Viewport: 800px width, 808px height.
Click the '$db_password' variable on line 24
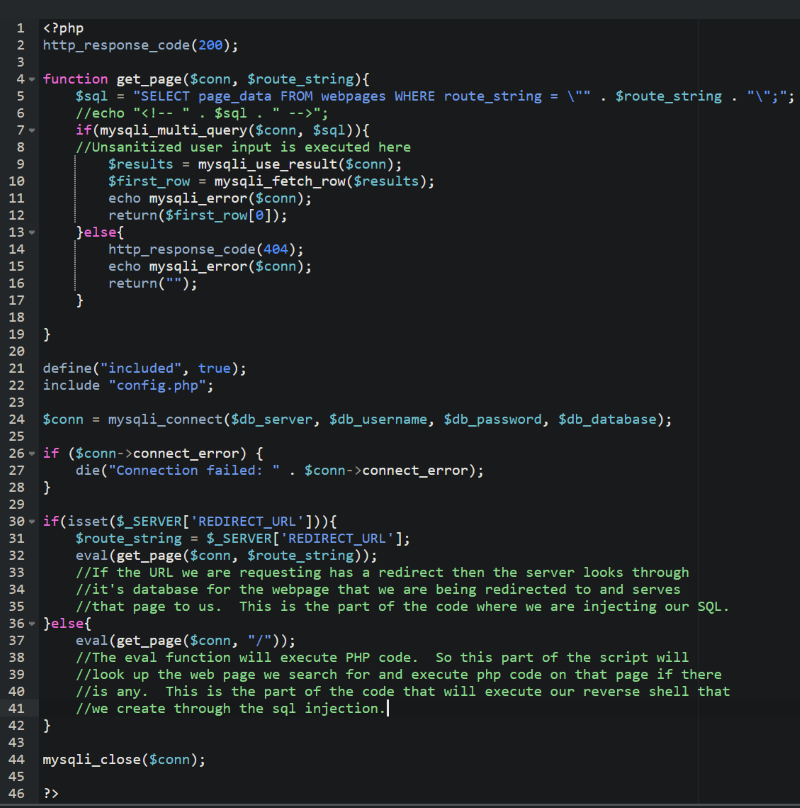click(492, 419)
